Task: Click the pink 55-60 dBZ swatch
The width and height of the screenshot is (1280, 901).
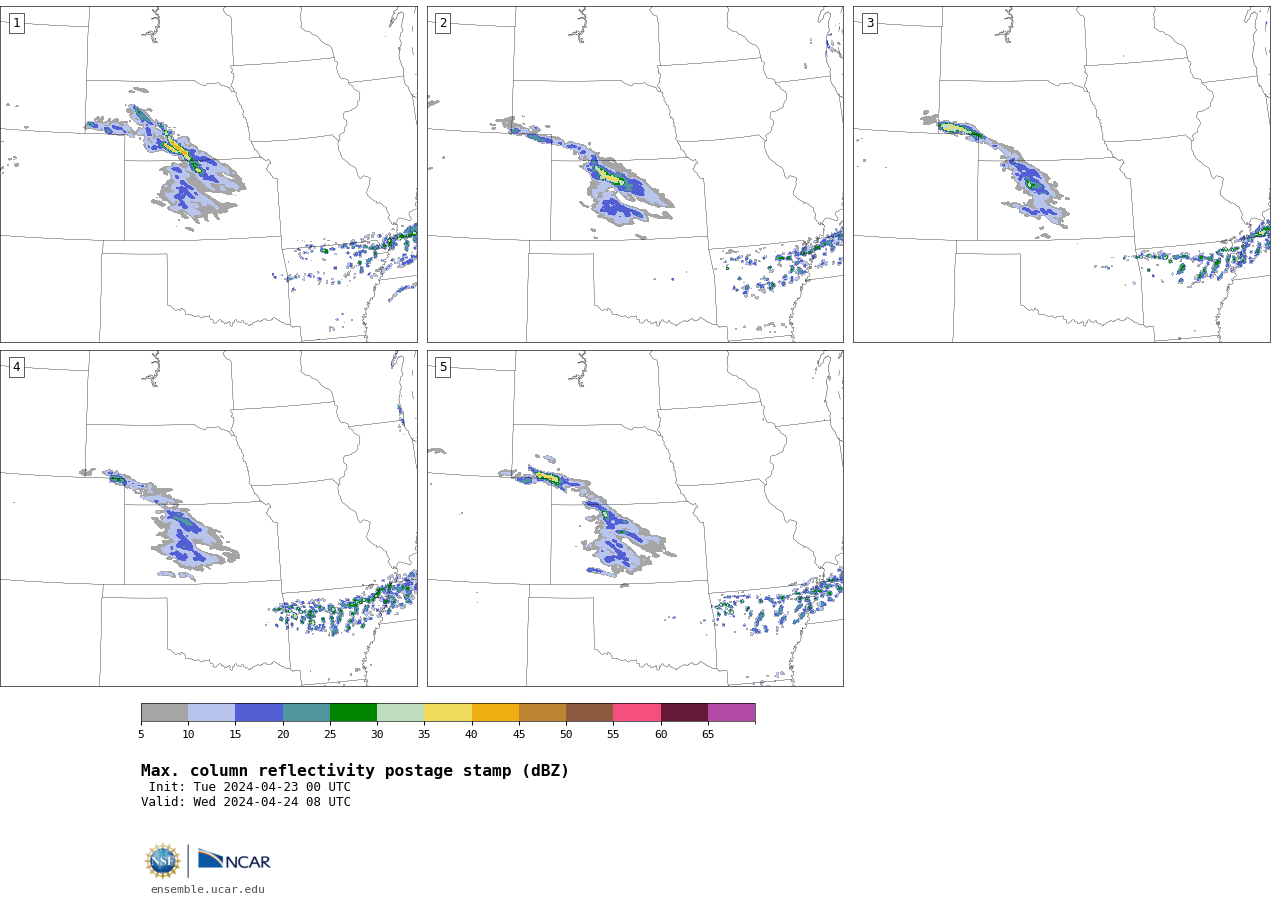Action: click(637, 712)
